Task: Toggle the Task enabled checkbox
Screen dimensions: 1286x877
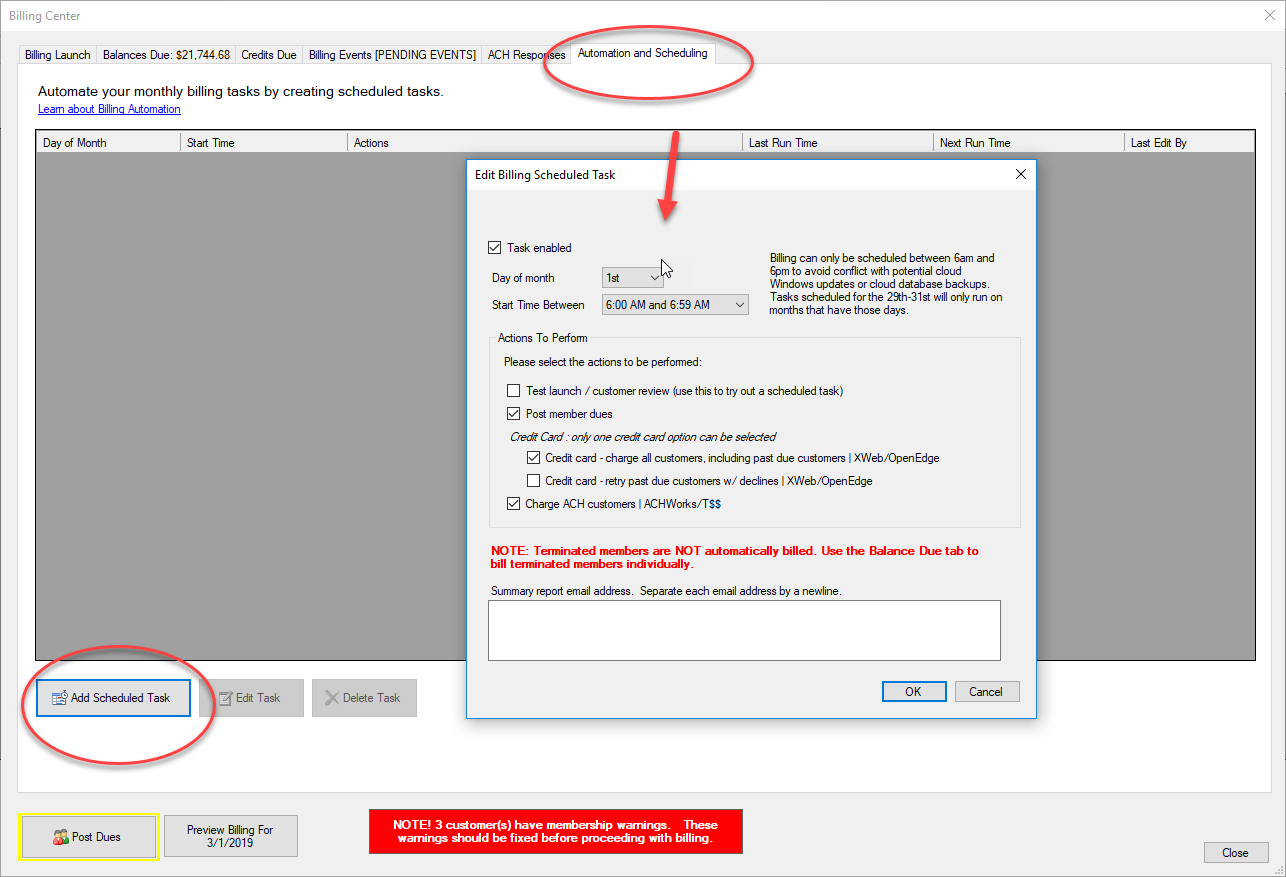Action: click(494, 248)
